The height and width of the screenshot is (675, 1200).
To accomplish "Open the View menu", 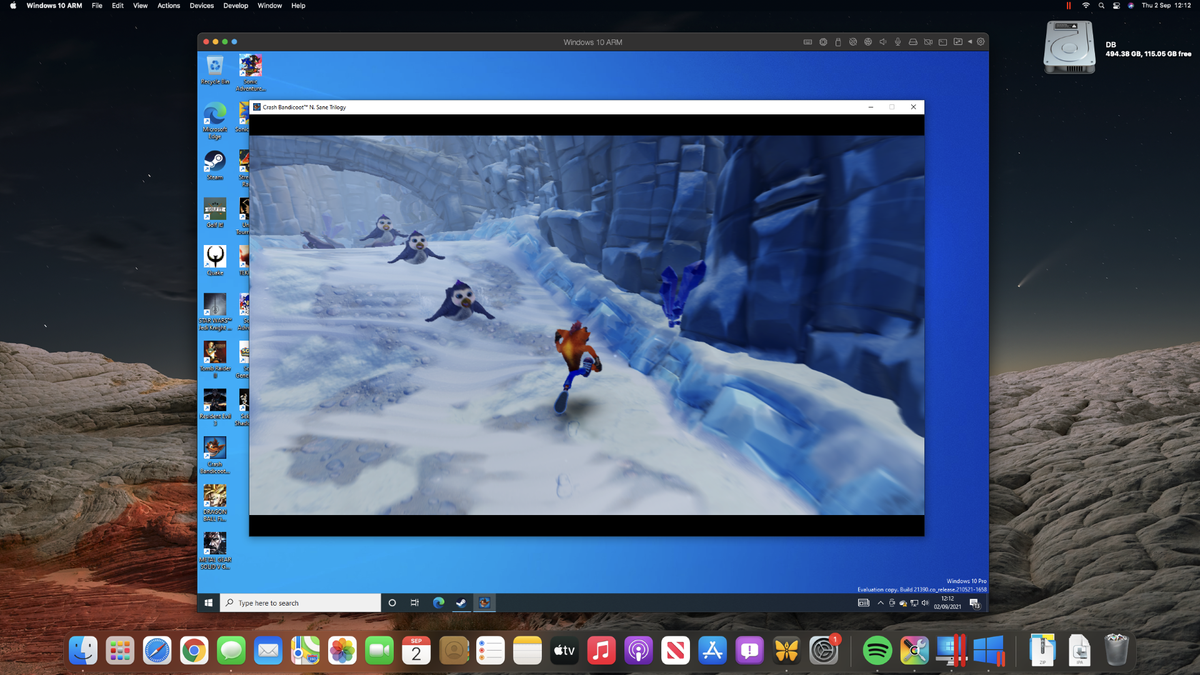I will tap(140, 5).
